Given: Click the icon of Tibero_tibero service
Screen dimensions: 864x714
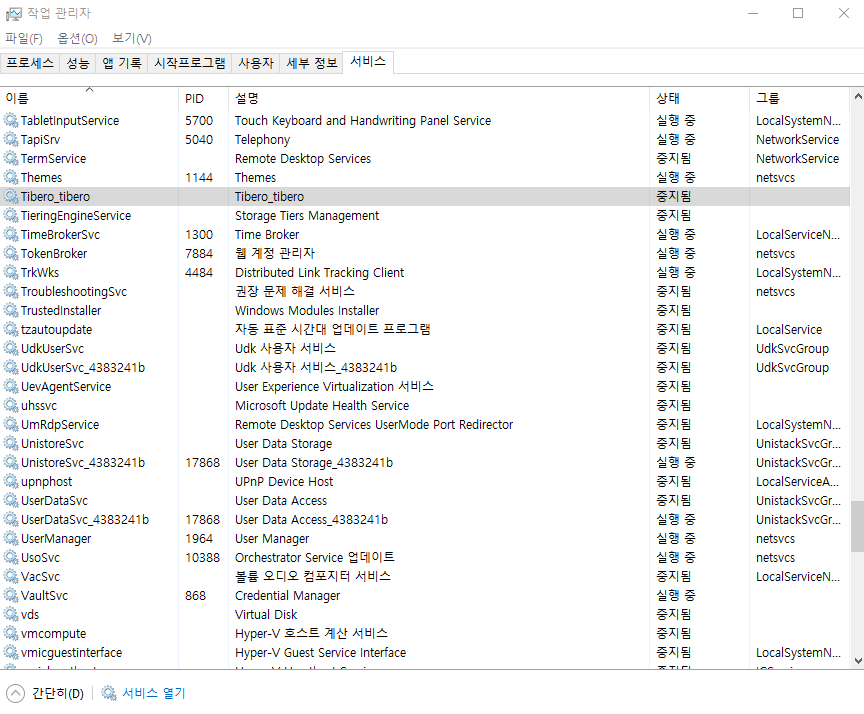Looking at the screenshot, I should tap(11, 196).
